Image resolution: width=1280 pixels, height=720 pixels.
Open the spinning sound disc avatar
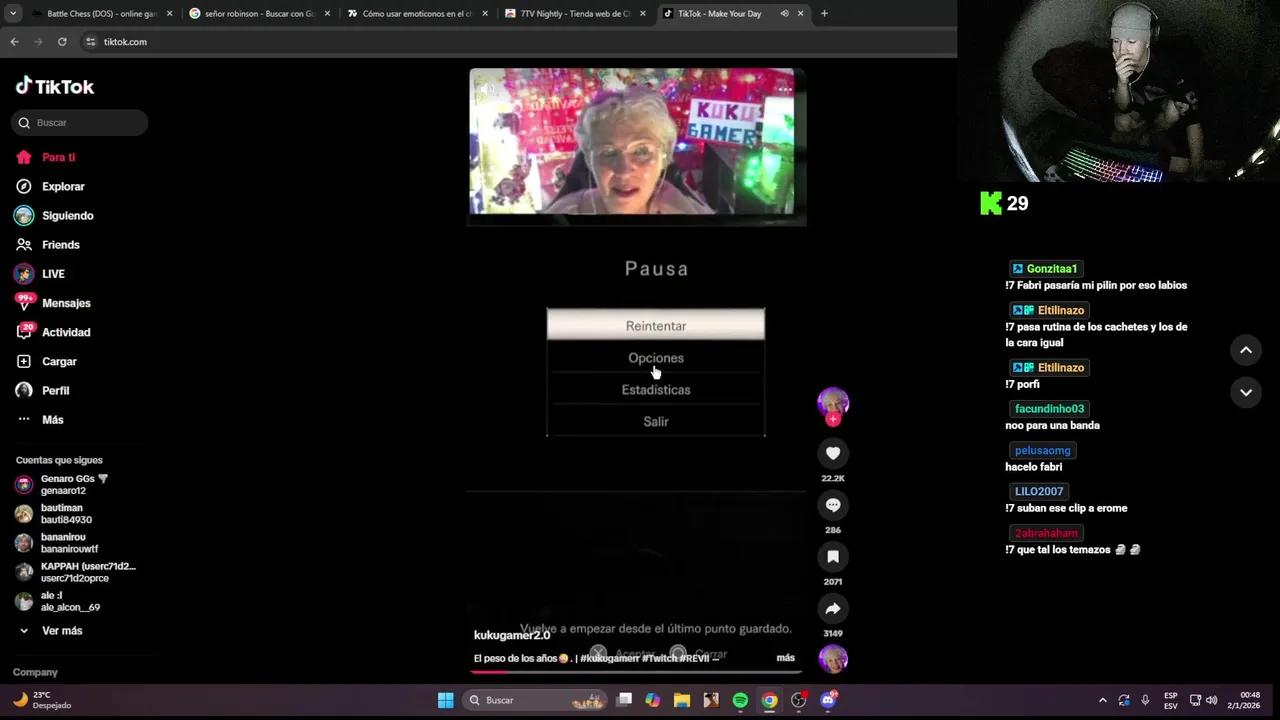[833, 659]
